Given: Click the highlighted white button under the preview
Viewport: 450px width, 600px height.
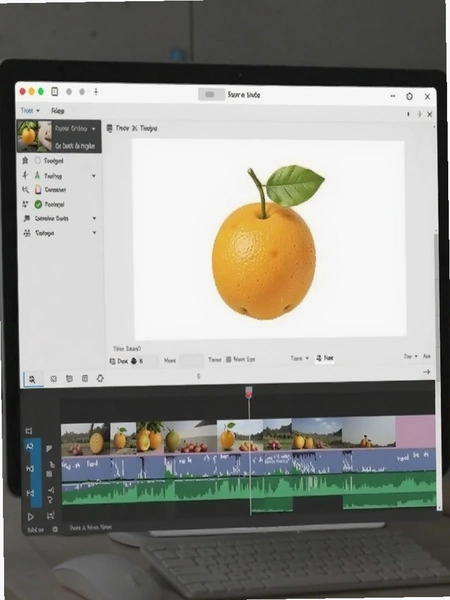Looking at the screenshot, I should [x=324, y=358].
